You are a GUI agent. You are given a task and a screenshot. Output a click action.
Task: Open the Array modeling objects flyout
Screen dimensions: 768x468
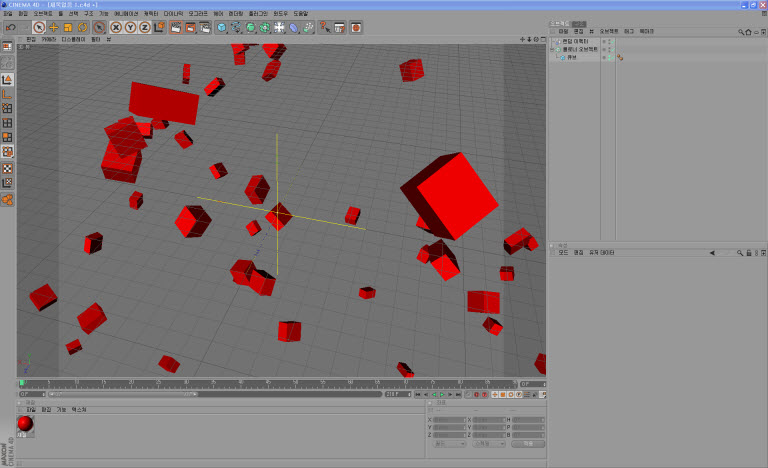point(265,27)
